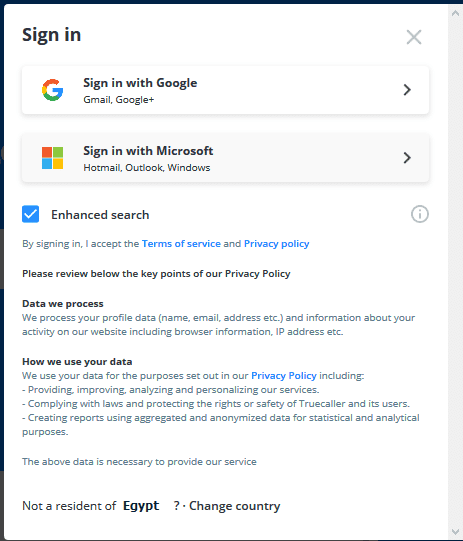
Task: Click Hotmail, Outlook, Windows subtitle
Action: pyautogui.click(x=147, y=168)
